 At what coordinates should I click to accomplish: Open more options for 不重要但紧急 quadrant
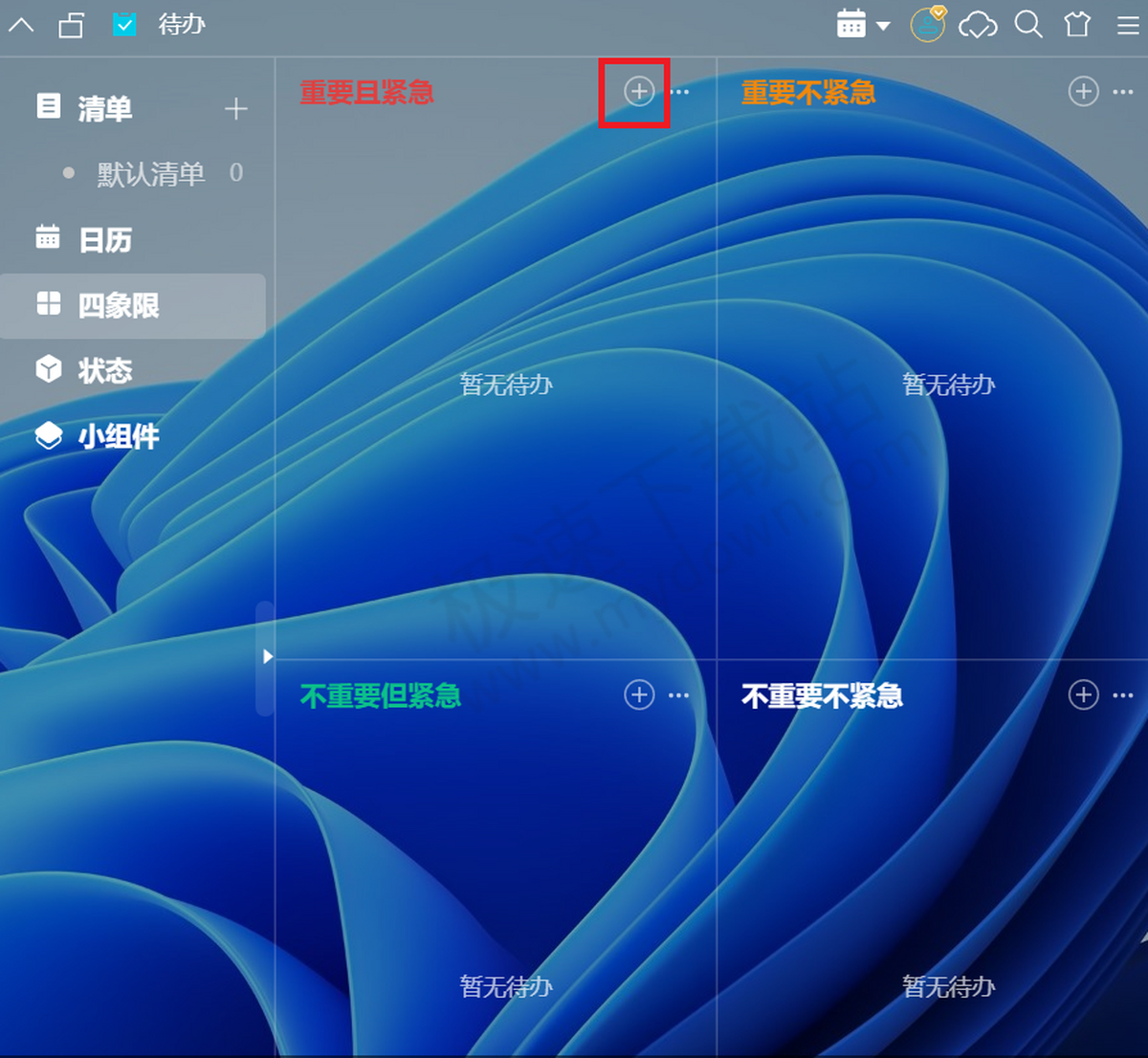[x=679, y=695]
